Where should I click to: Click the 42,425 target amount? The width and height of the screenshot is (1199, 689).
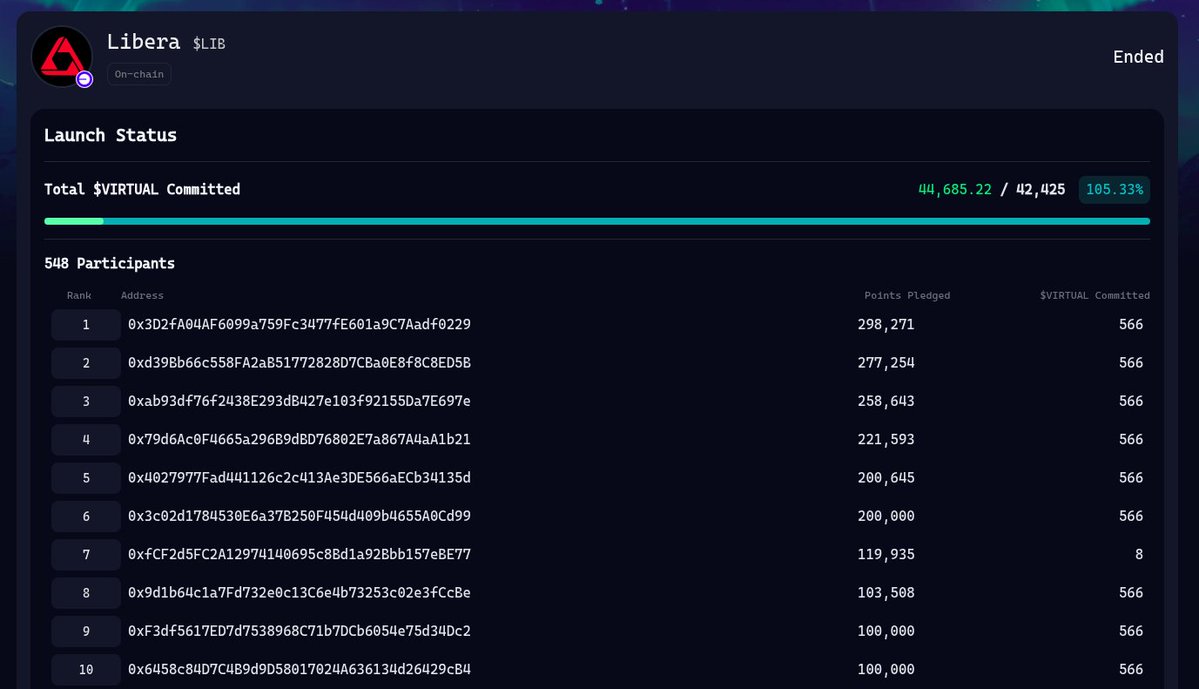point(1040,190)
